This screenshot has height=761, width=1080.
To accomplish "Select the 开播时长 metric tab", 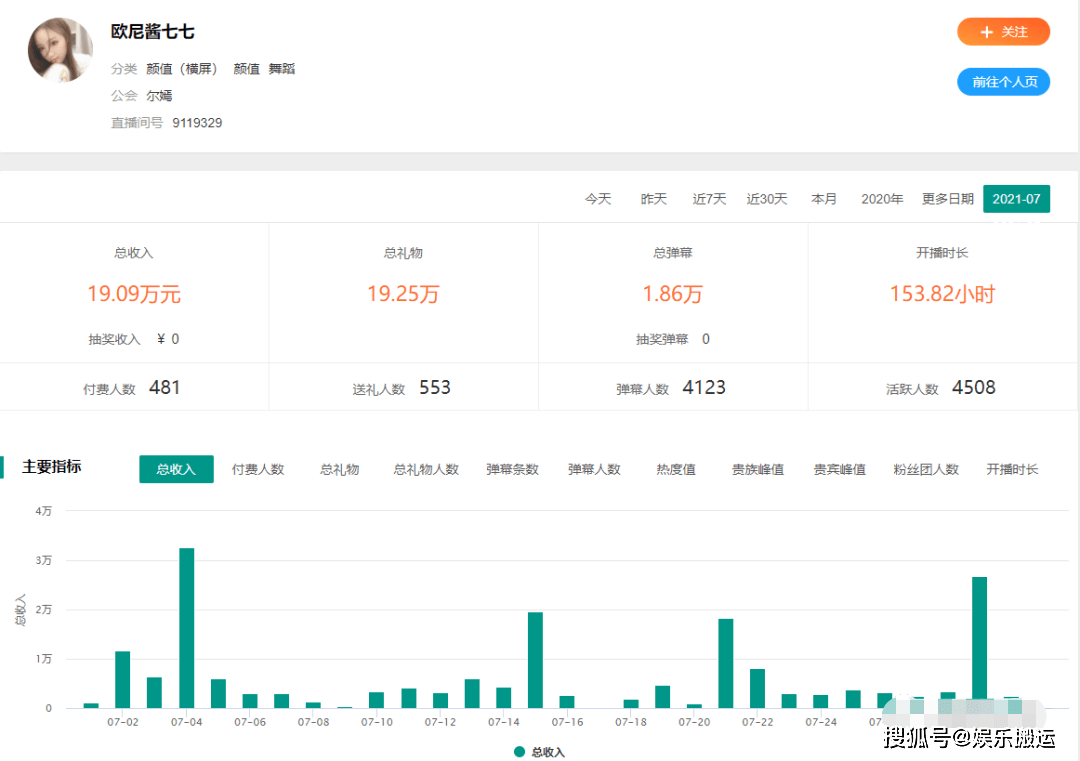I will [1012, 469].
